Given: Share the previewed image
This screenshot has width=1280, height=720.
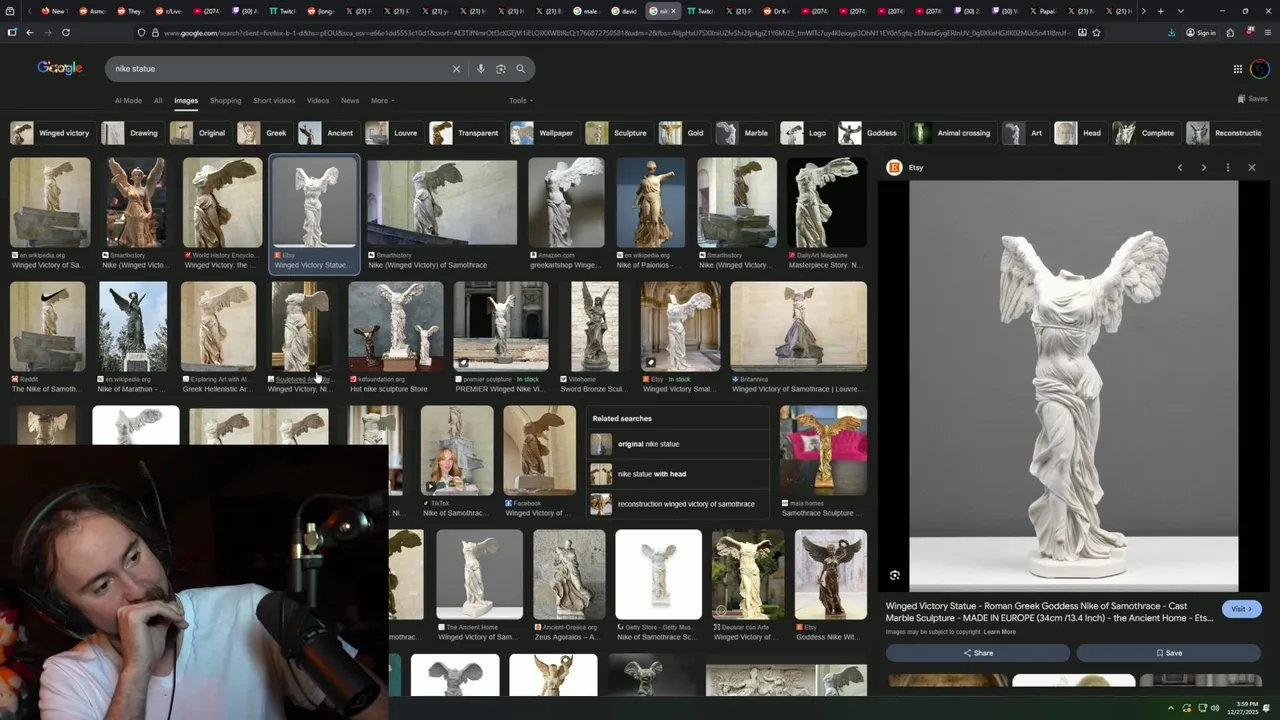Looking at the screenshot, I should coord(978,653).
